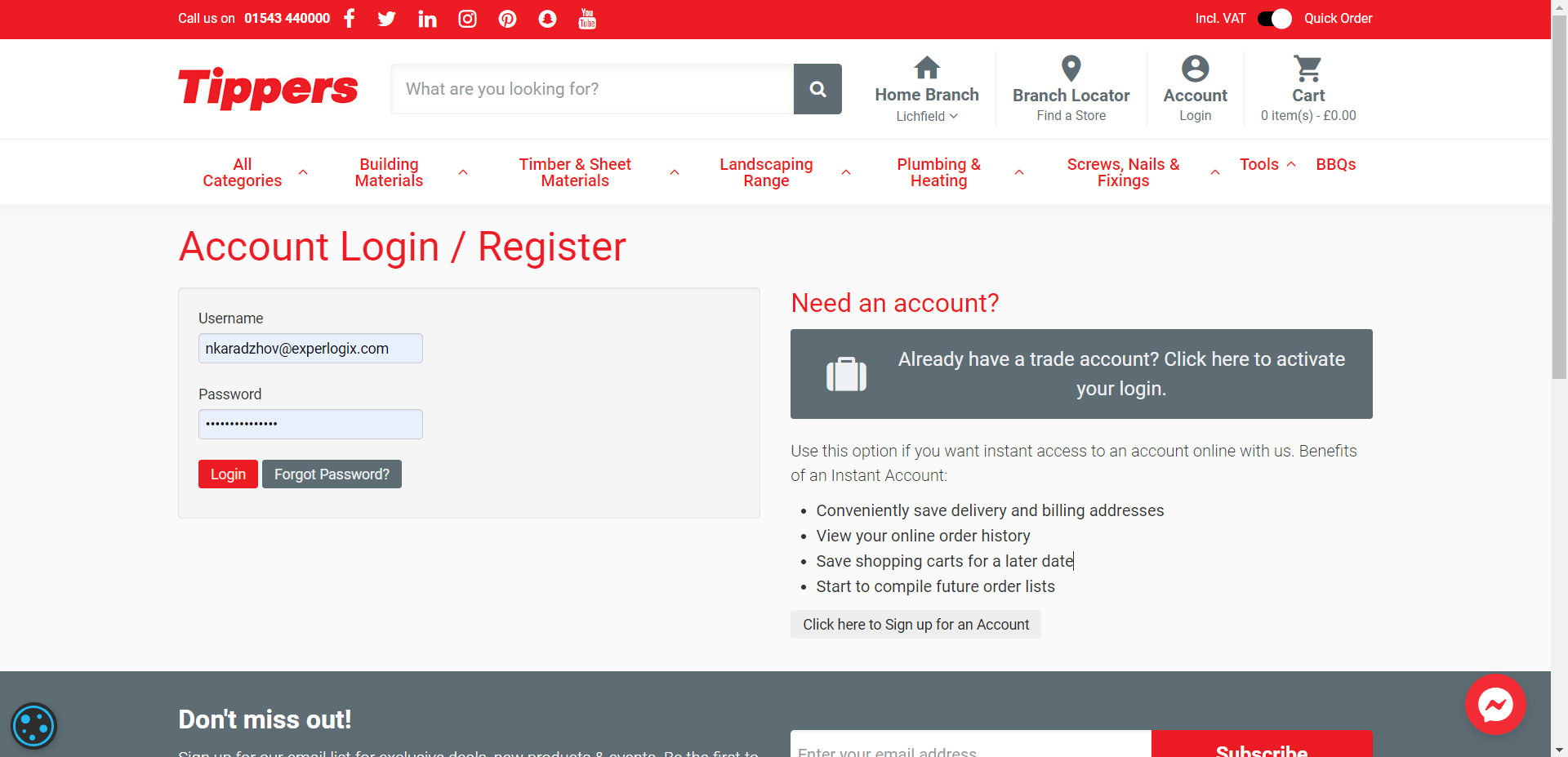The image size is (1568, 757).
Task: Click the cart total 0 item(s) - £0.00
Action: (x=1308, y=116)
